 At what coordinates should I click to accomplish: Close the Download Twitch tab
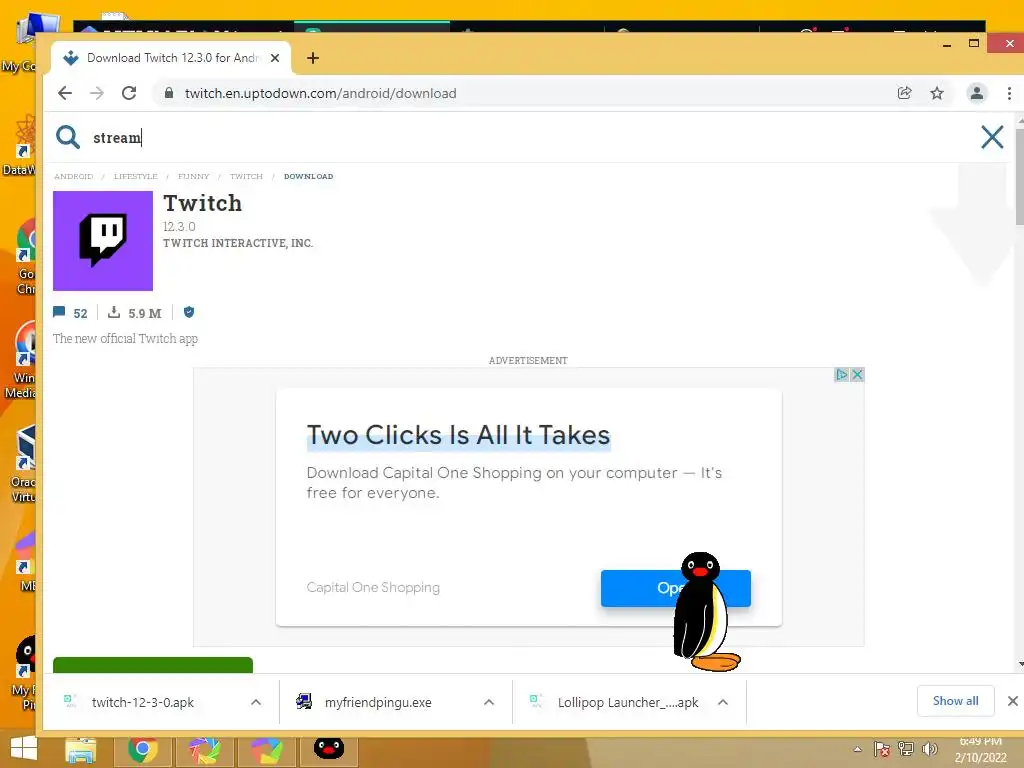pyautogui.click(x=275, y=58)
